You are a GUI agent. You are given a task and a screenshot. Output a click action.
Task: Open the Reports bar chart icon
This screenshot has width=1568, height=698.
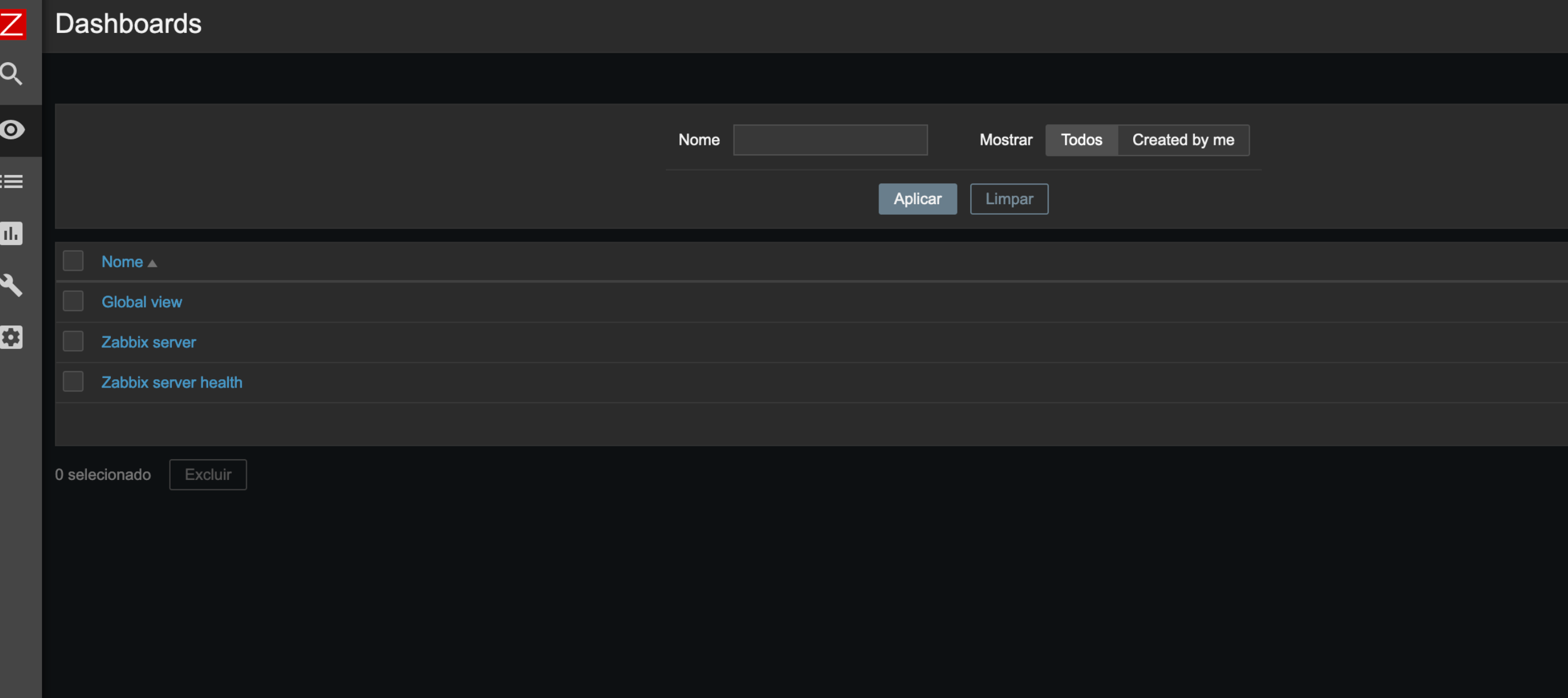12,233
